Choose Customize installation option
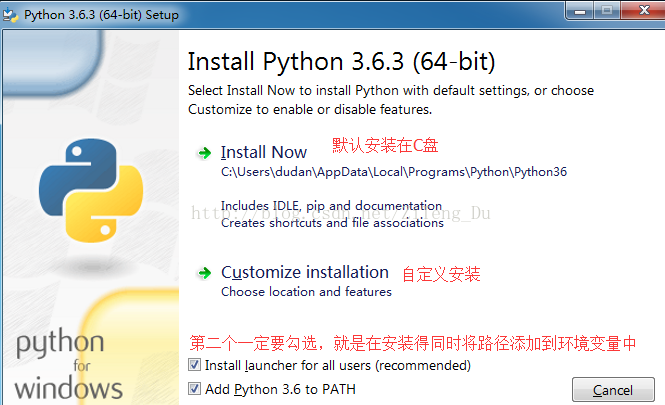 click(305, 272)
